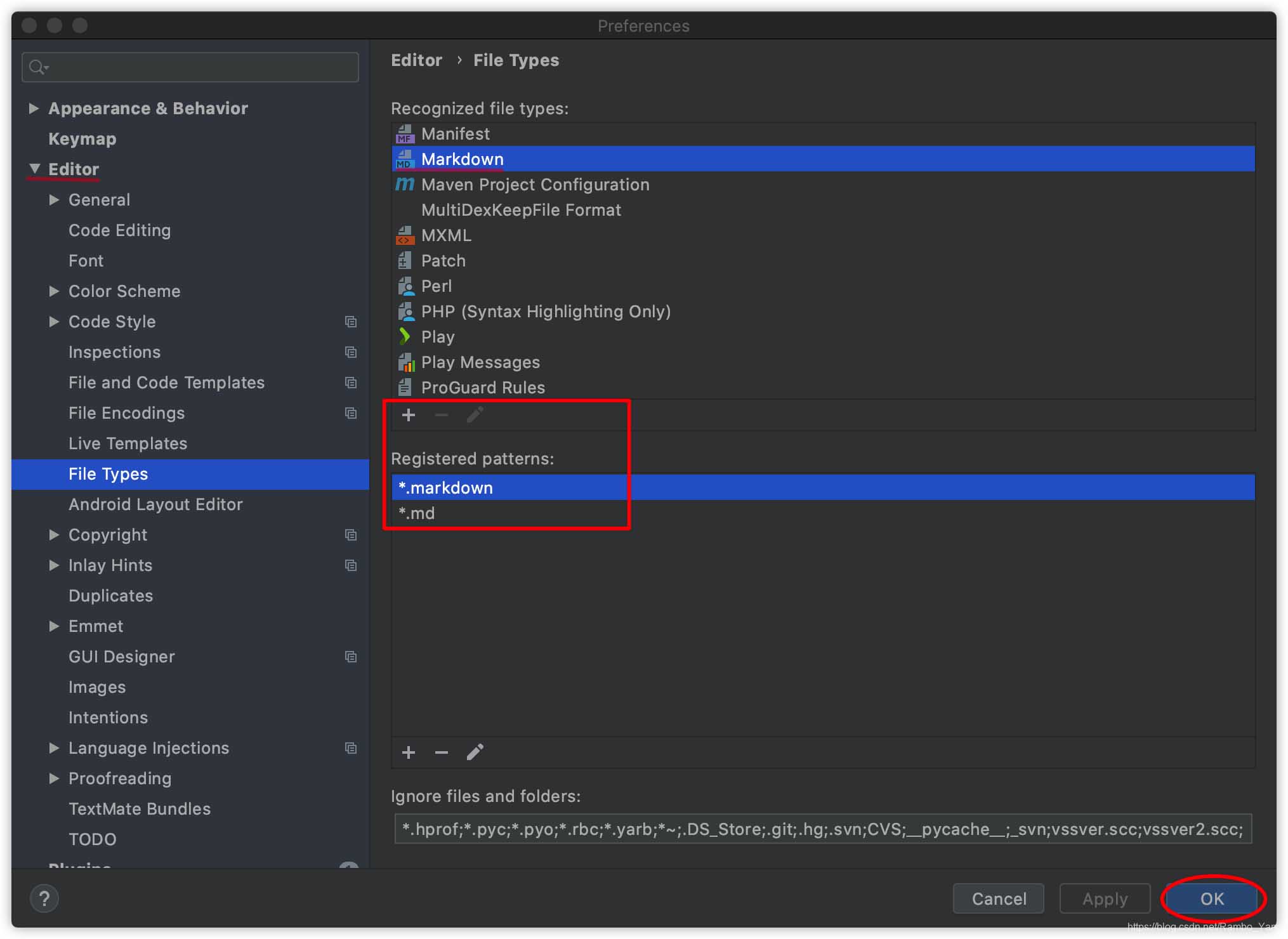Open Keymap settings

[x=82, y=139]
